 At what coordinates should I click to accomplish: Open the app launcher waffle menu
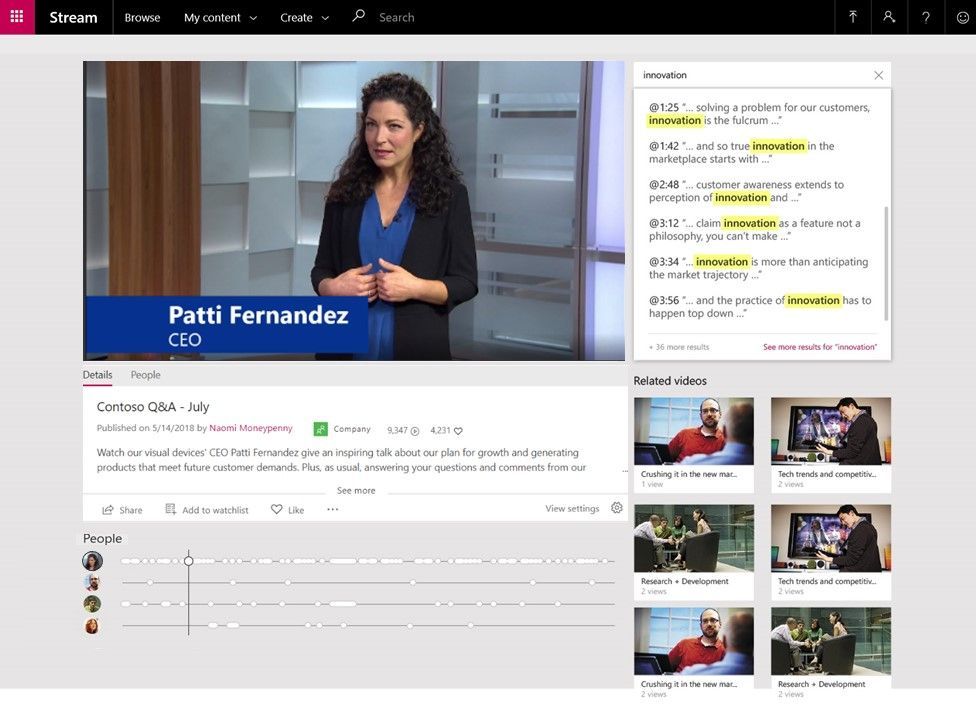(x=17, y=17)
